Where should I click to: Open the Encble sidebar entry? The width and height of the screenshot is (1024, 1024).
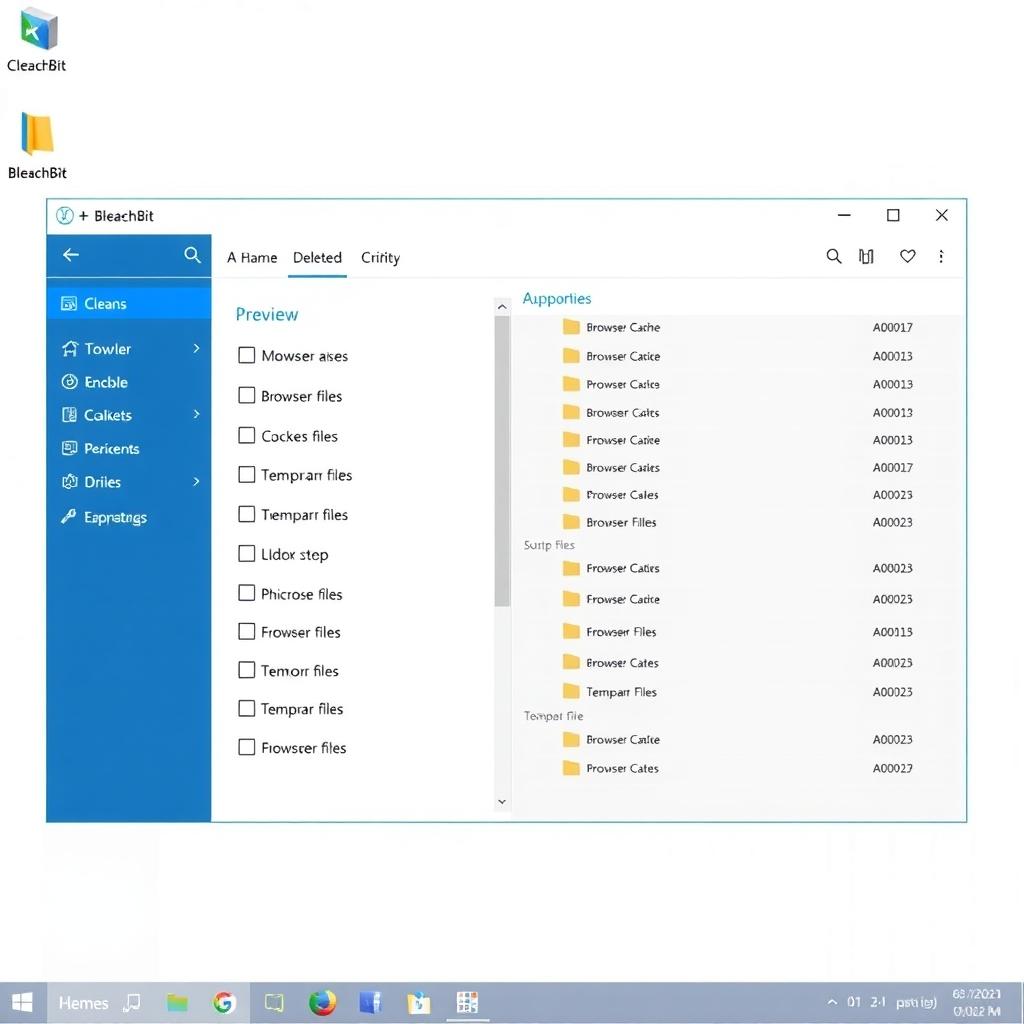[129, 382]
